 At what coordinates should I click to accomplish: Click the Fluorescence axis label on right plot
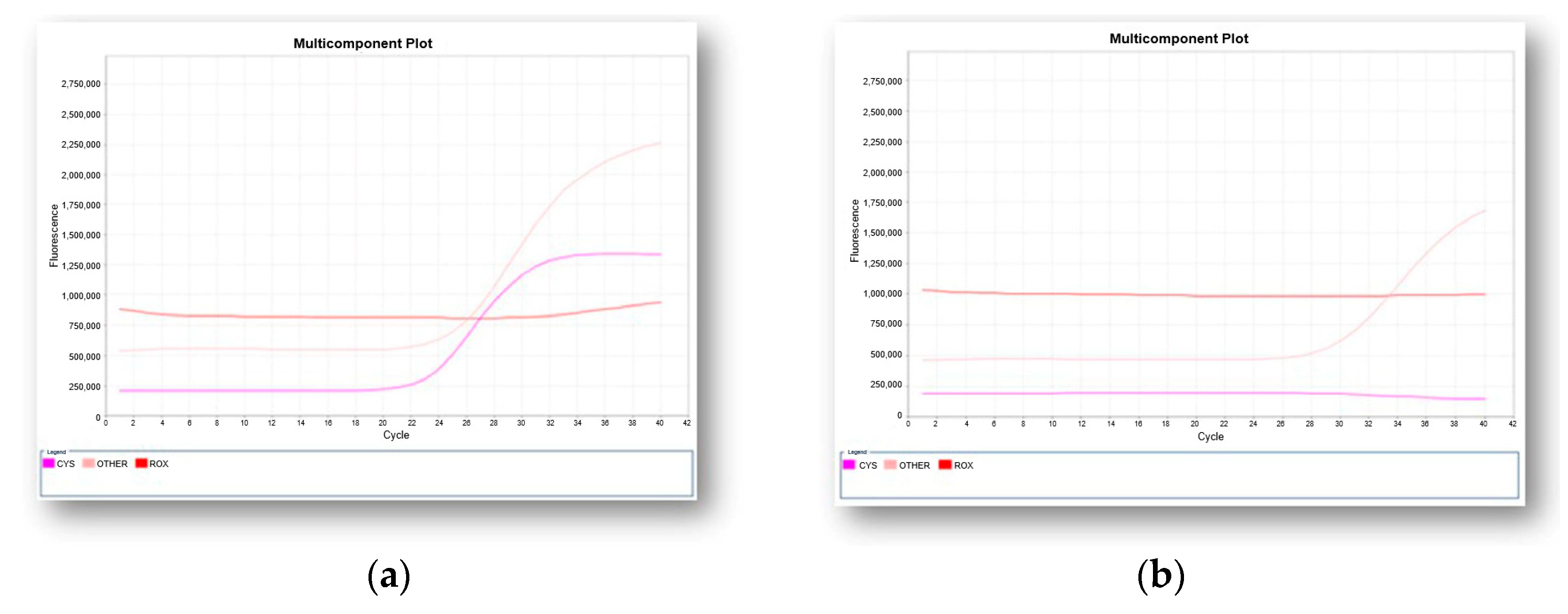[855, 231]
